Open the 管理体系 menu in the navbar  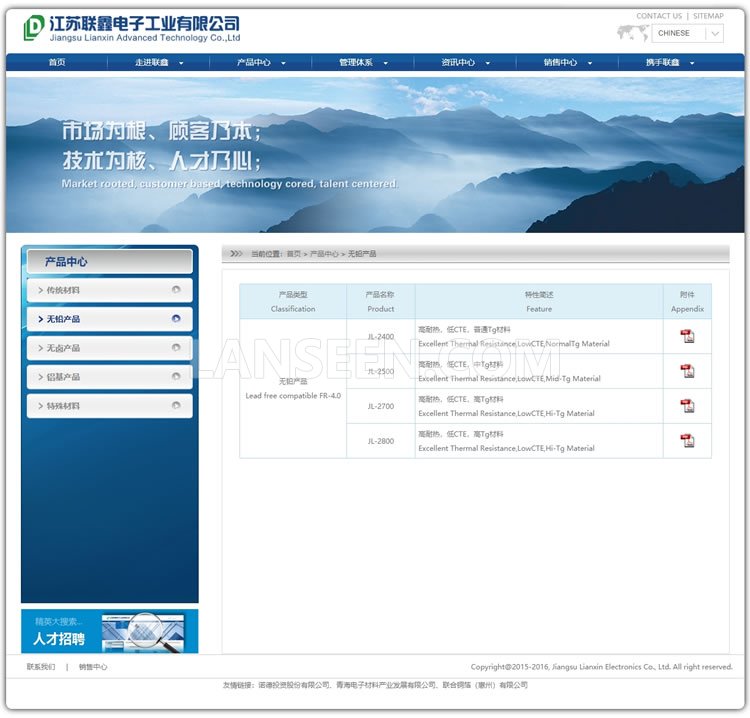[x=362, y=63]
